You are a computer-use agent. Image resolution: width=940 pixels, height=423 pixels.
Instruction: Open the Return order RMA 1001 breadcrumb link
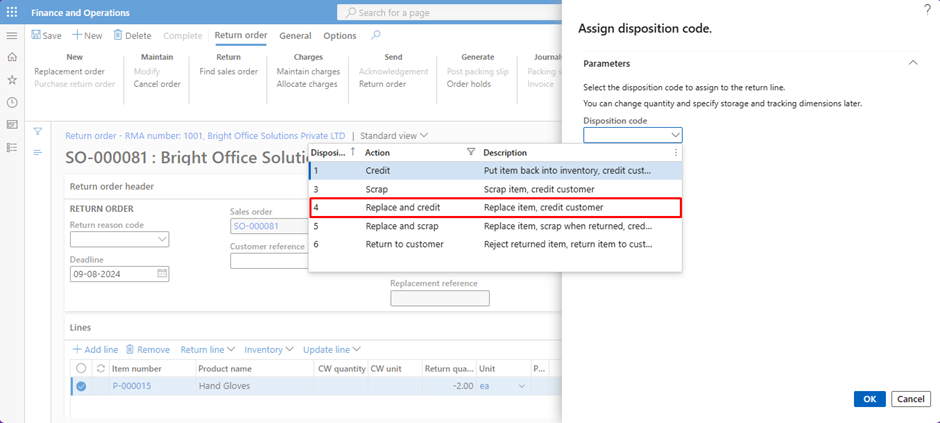point(205,135)
